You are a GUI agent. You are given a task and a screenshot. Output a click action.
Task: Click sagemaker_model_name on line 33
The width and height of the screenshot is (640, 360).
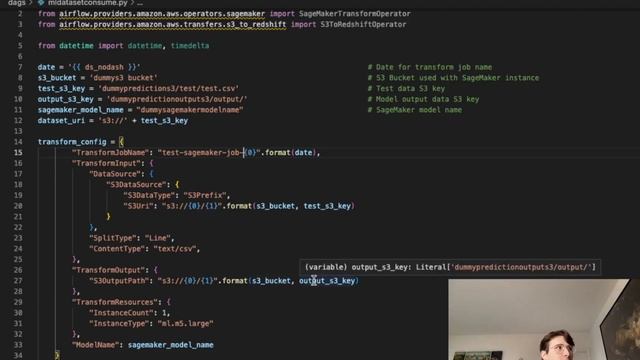click(x=171, y=345)
